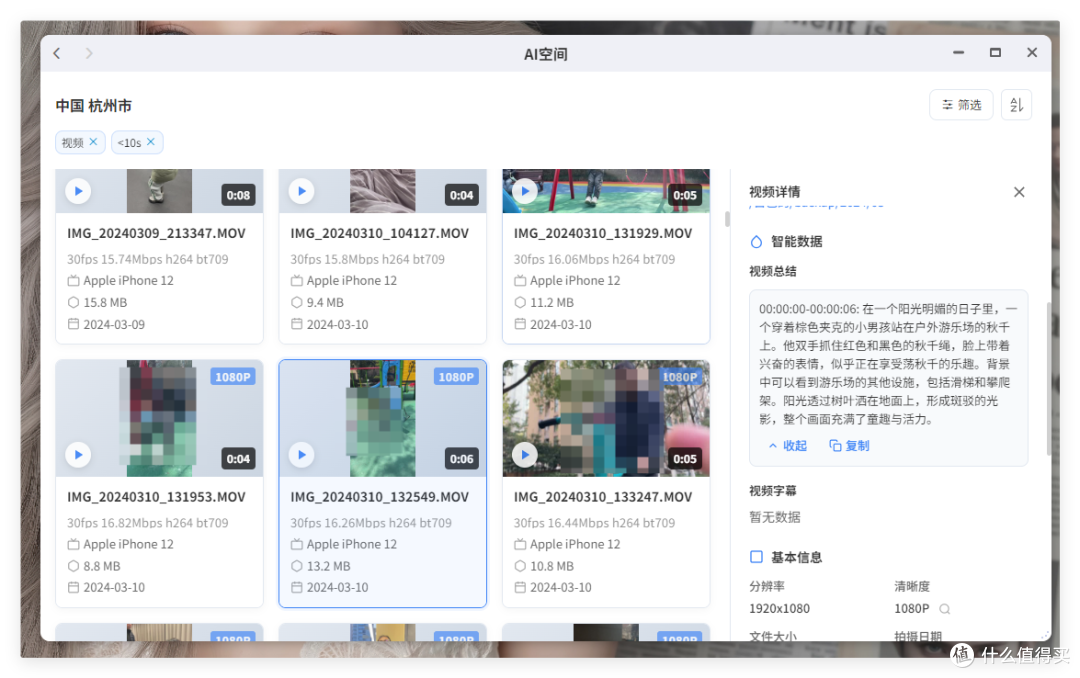The width and height of the screenshot is (1080, 678).
Task: Click the 9.4 MB file size
Action: (325, 302)
